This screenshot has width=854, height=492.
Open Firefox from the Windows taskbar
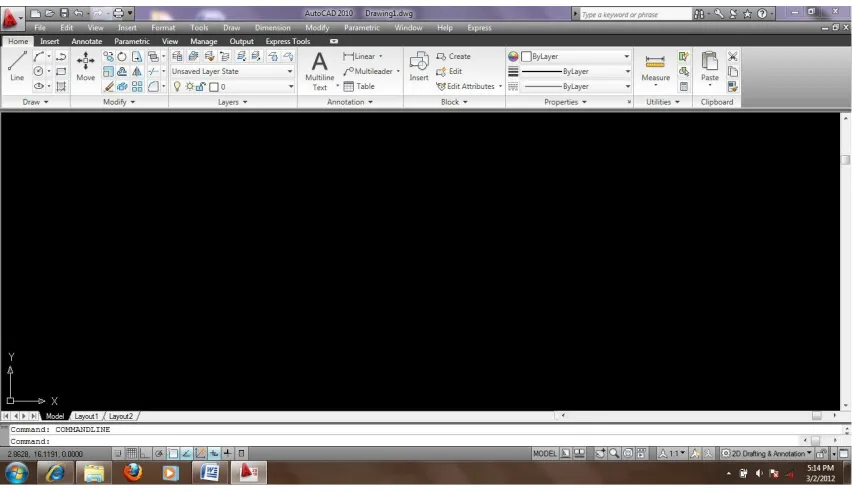[x=132, y=472]
